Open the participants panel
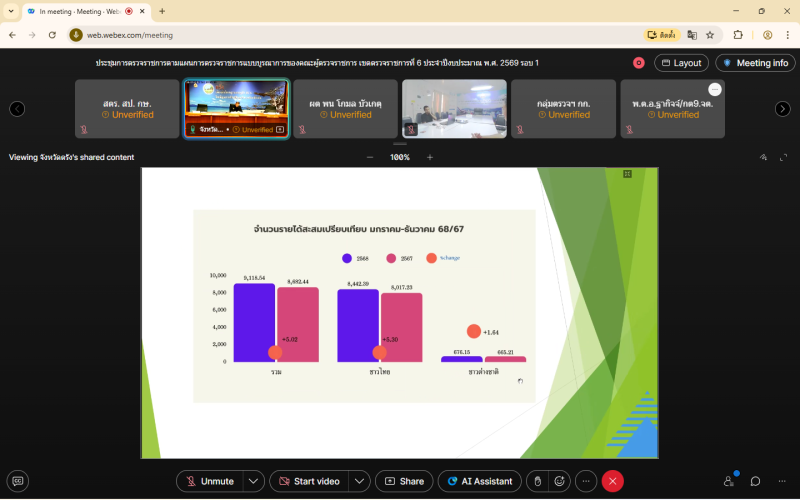 coord(728,481)
